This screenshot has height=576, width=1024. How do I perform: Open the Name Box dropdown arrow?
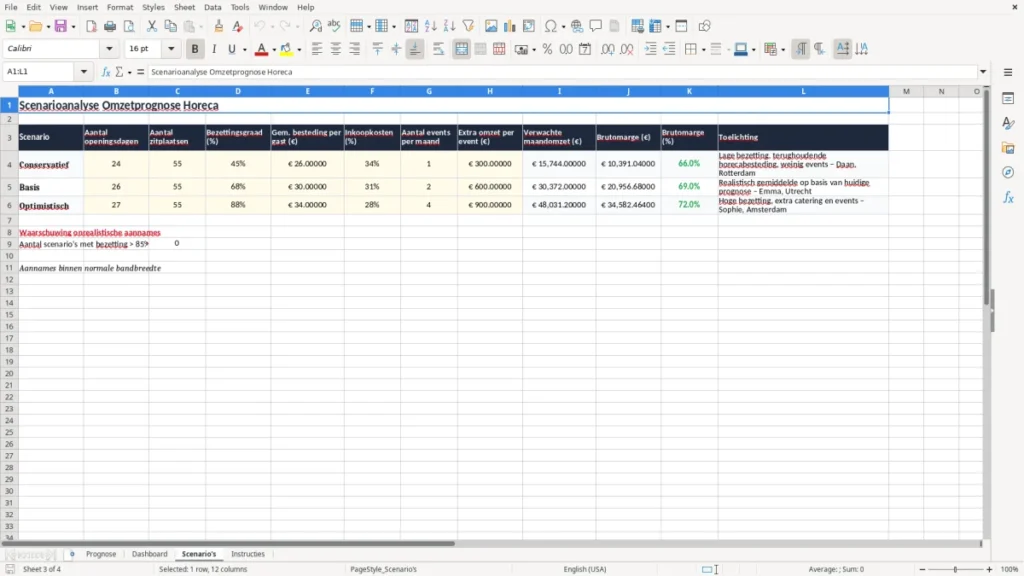84,72
